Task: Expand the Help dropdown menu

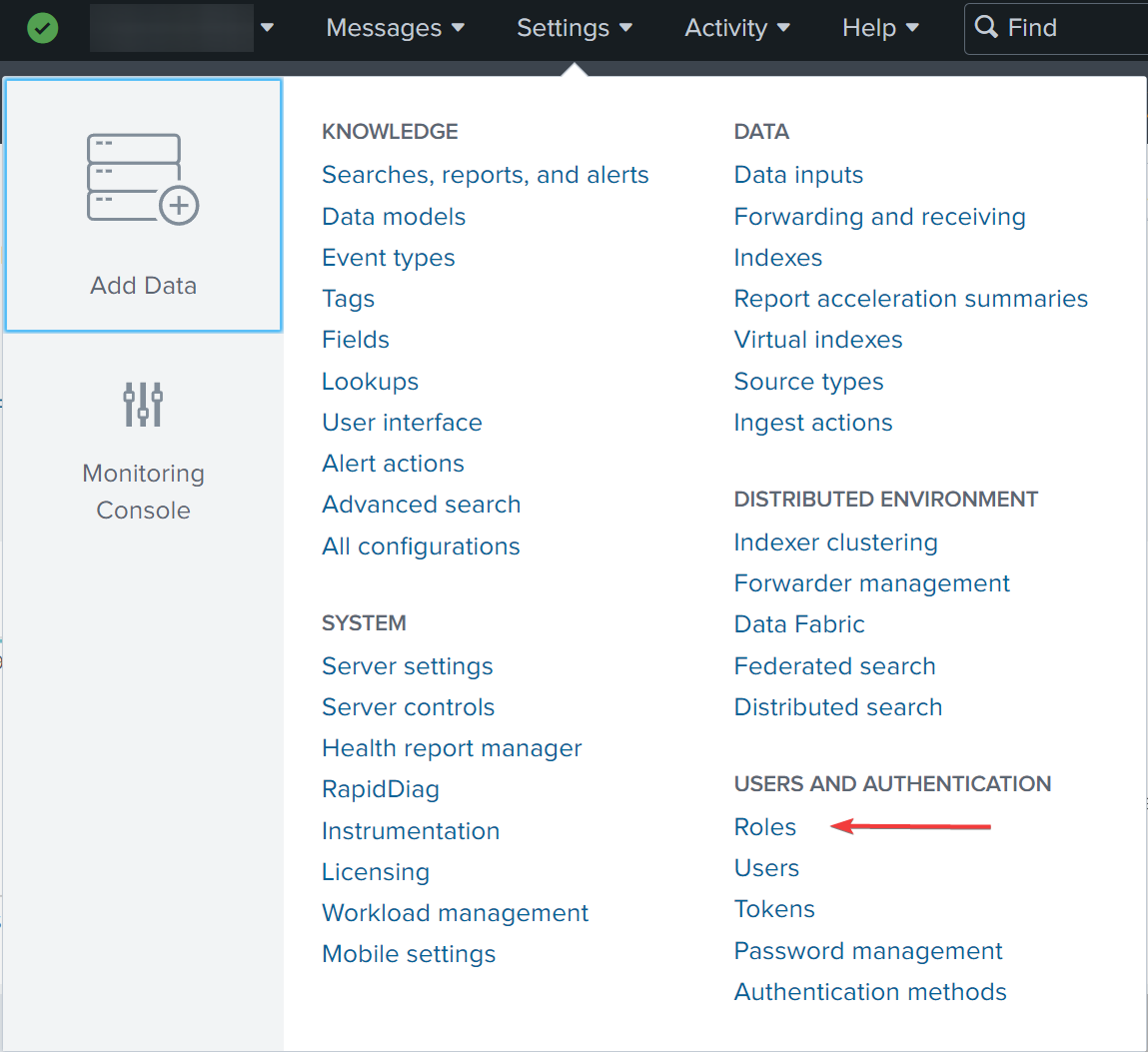Action: (x=880, y=28)
